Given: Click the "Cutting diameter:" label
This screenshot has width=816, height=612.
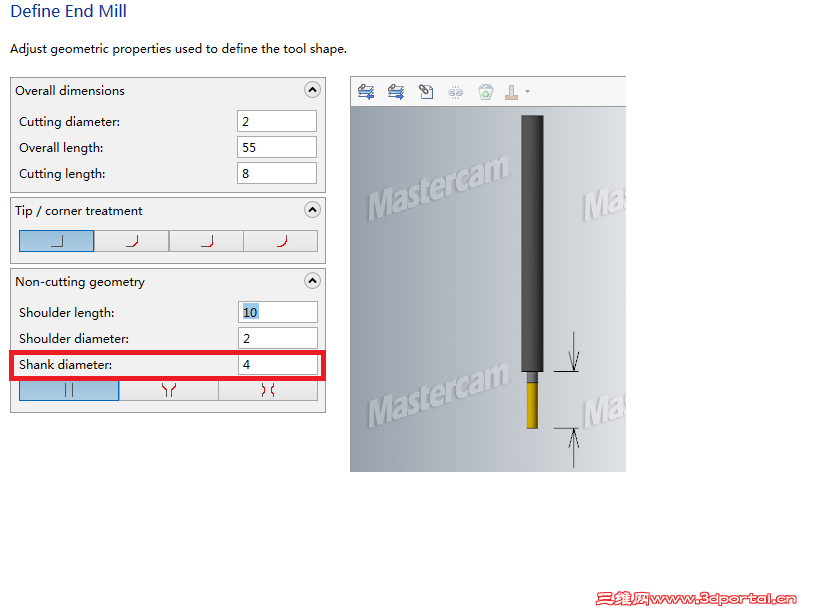Looking at the screenshot, I should coord(70,122).
